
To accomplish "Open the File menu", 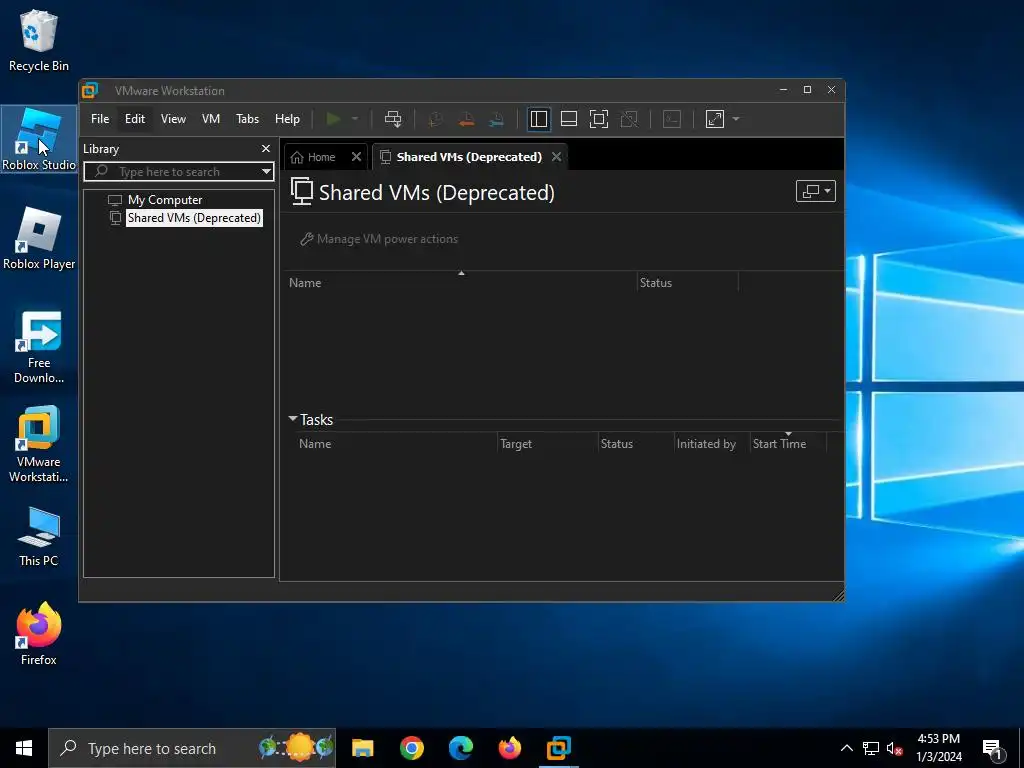I will (100, 119).
